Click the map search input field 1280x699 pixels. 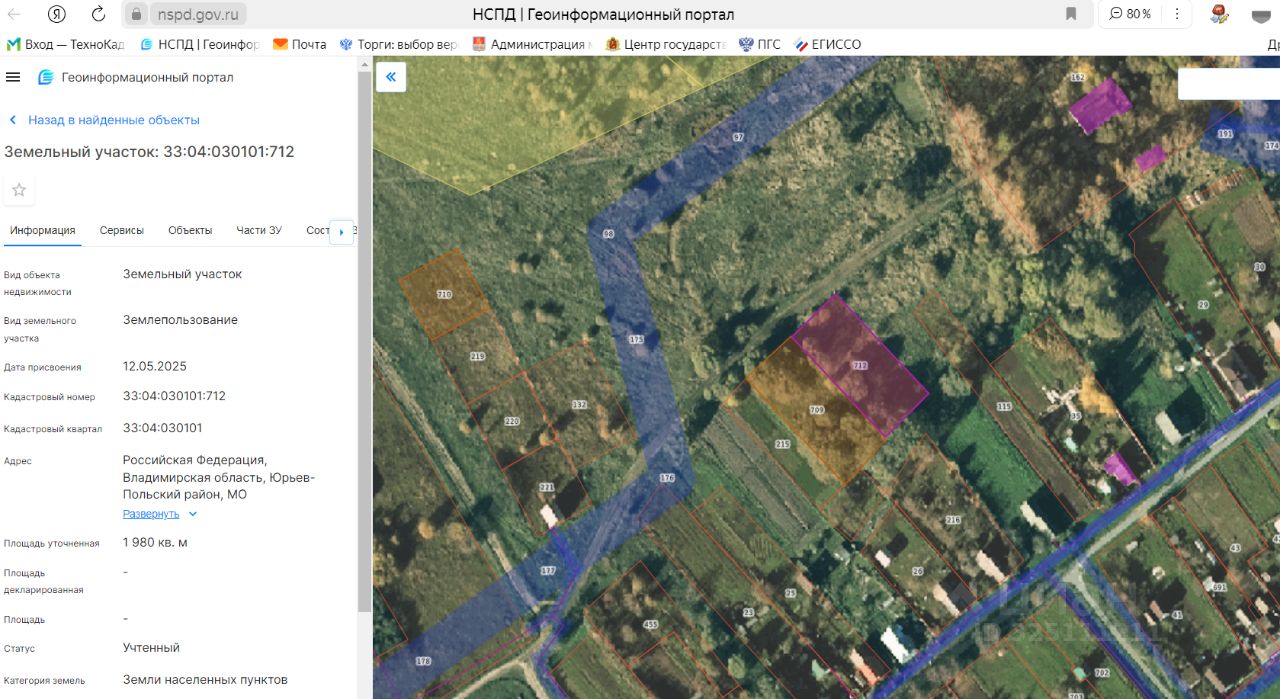point(1229,84)
